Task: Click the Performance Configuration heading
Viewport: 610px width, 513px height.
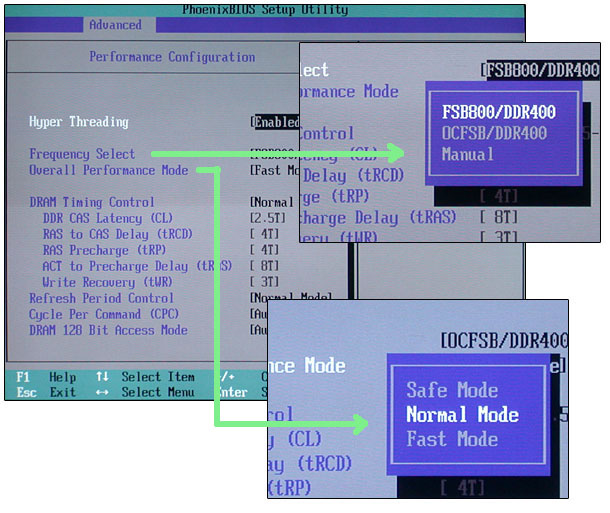Action: click(172, 57)
